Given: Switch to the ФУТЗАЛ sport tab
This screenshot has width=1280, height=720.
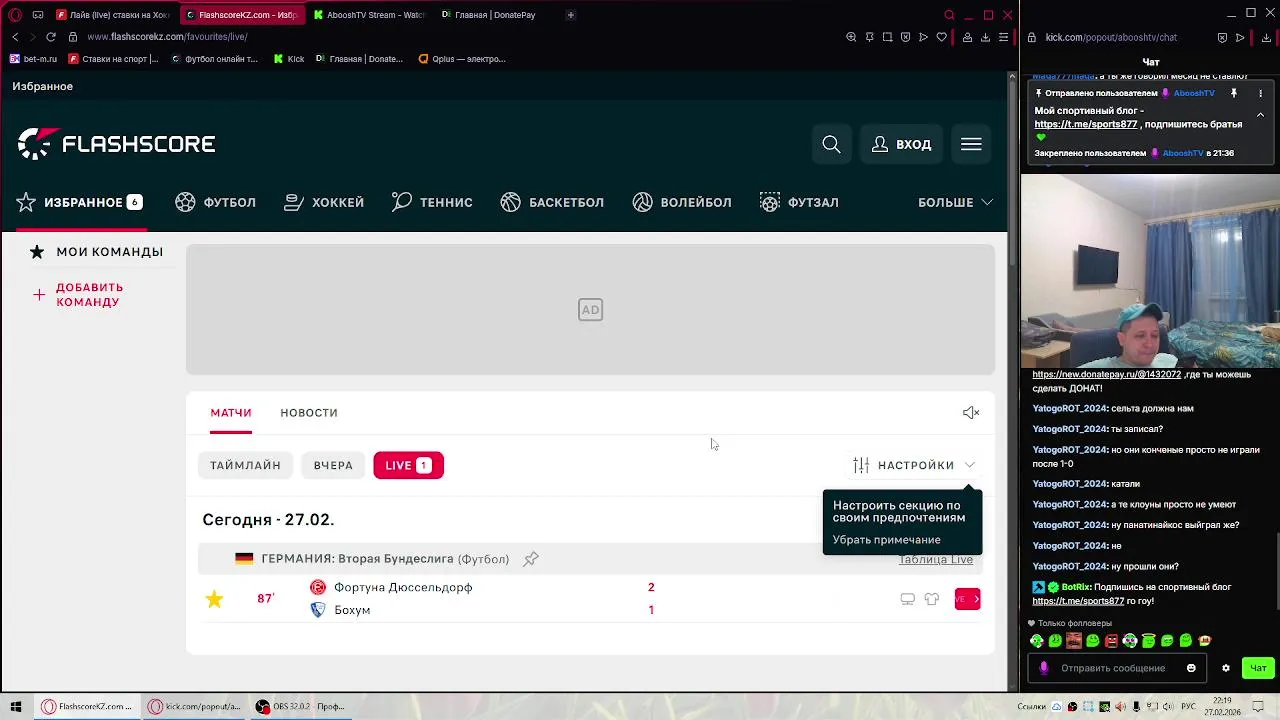Looking at the screenshot, I should pos(799,202).
